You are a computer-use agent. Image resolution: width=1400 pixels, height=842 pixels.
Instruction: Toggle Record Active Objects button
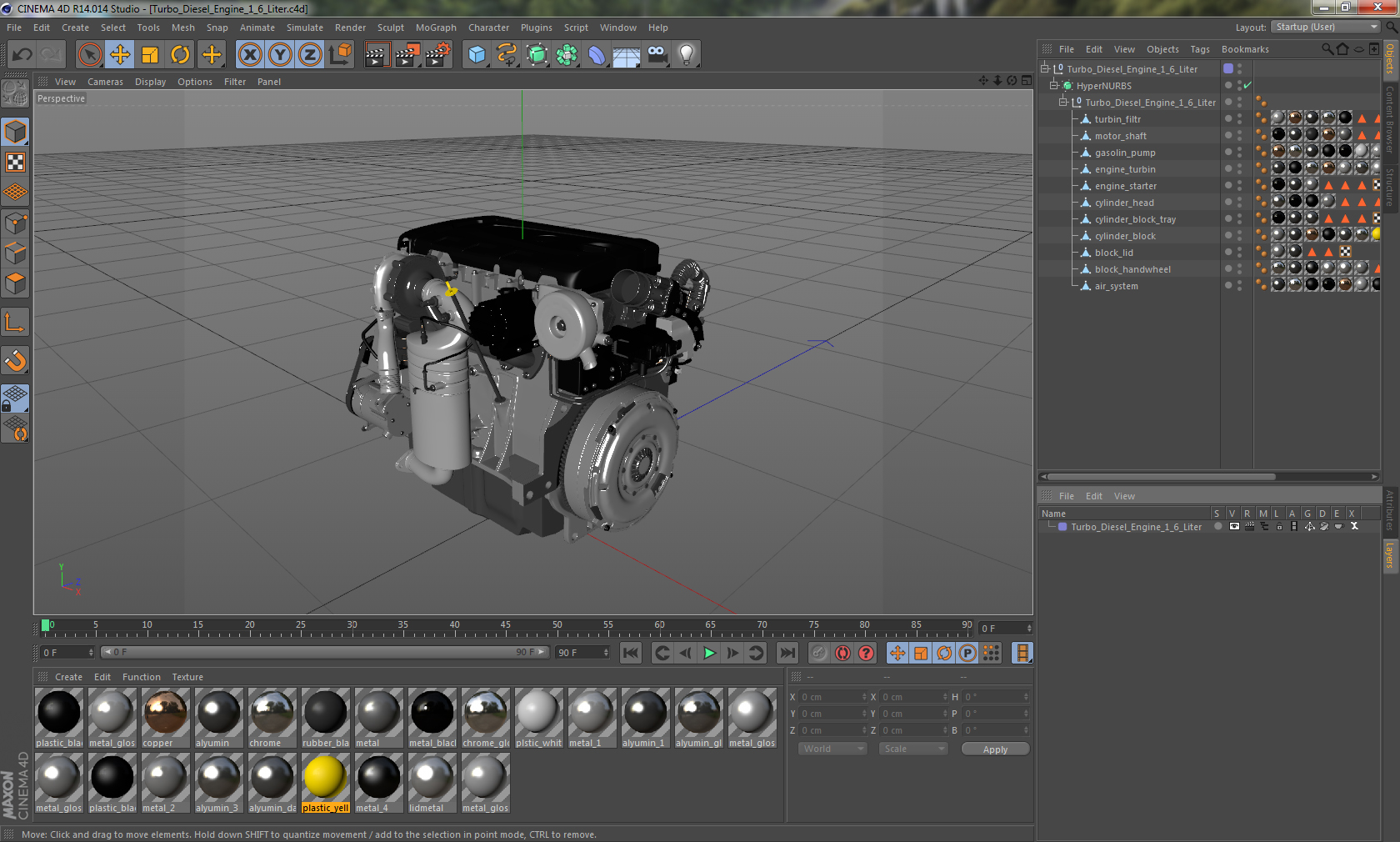pos(819,653)
